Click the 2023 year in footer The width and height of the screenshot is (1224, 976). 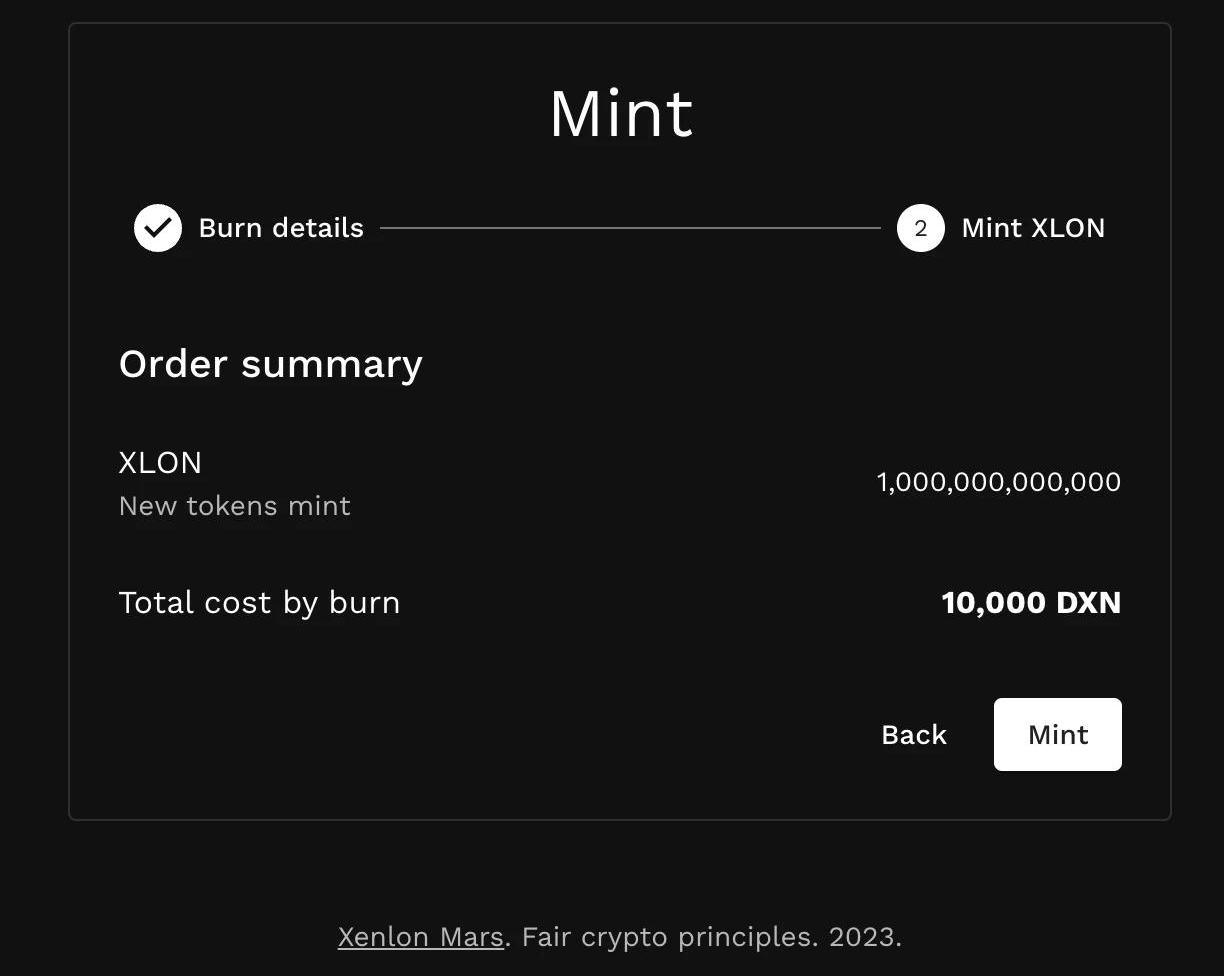(864, 937)
